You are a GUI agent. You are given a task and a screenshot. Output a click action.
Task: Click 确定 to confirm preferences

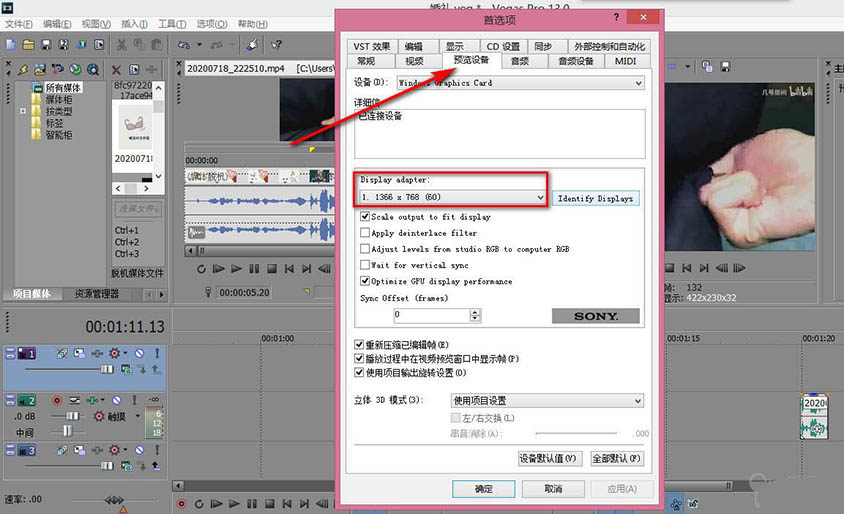click(483, 489)
